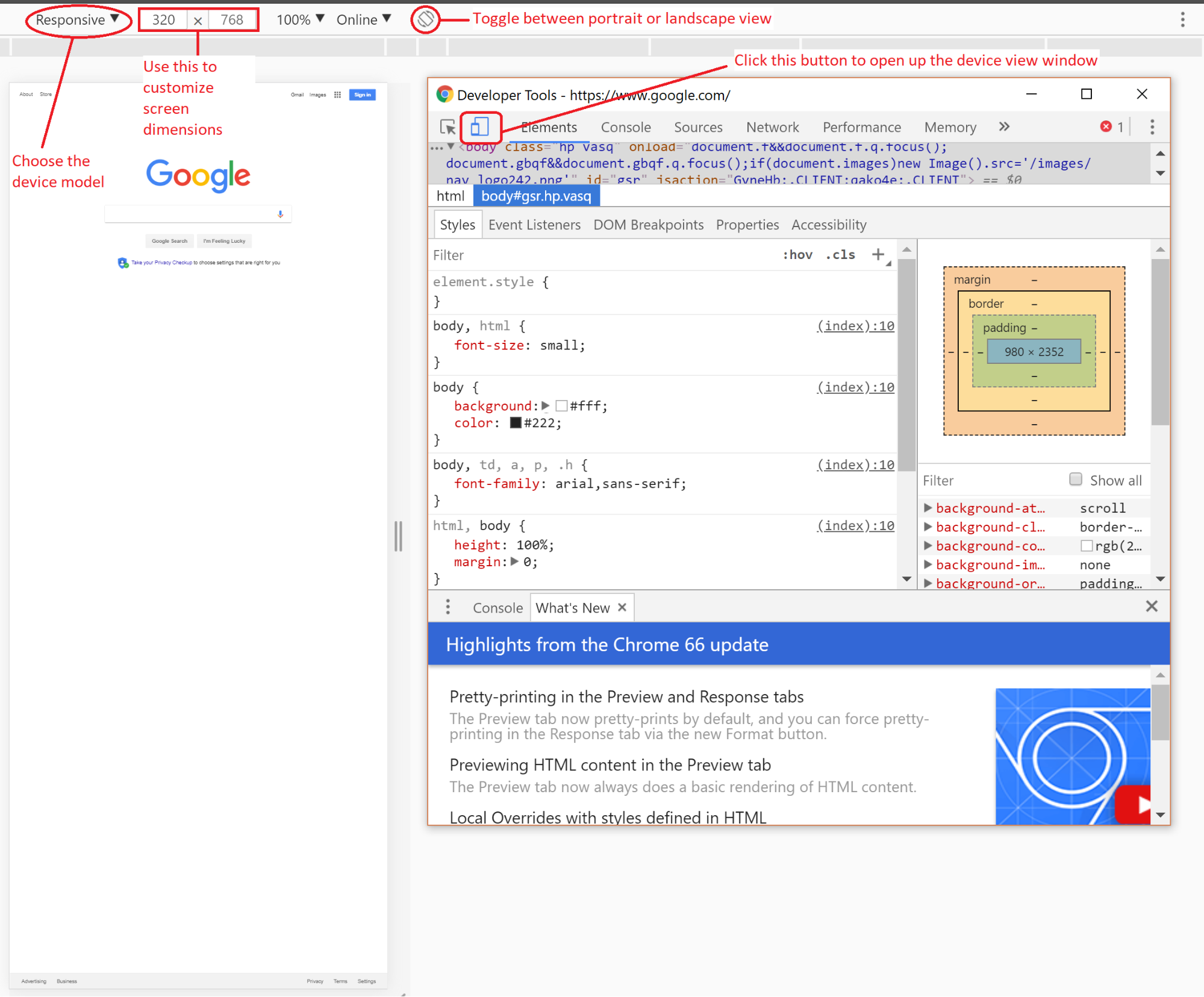Open the device toolbar three-dot menu

[1183, 20]
